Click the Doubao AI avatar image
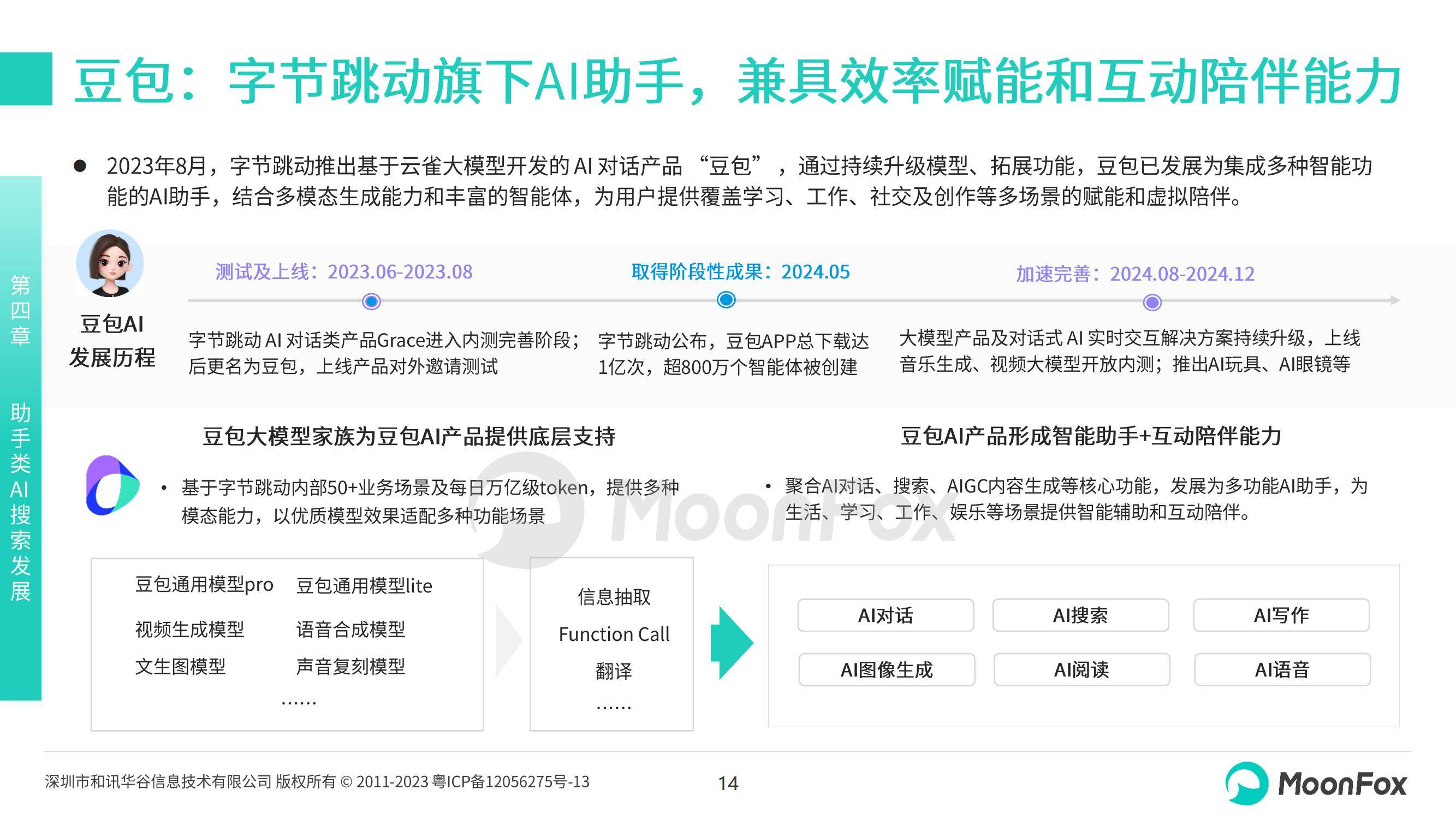This screenshot has height=819, width=1456. [x=110, y=263]
